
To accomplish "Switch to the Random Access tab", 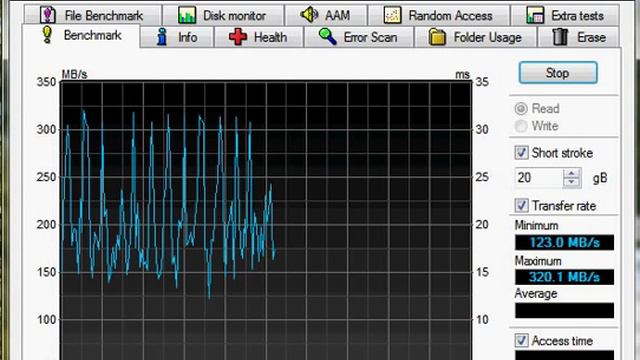I will 439,16.
